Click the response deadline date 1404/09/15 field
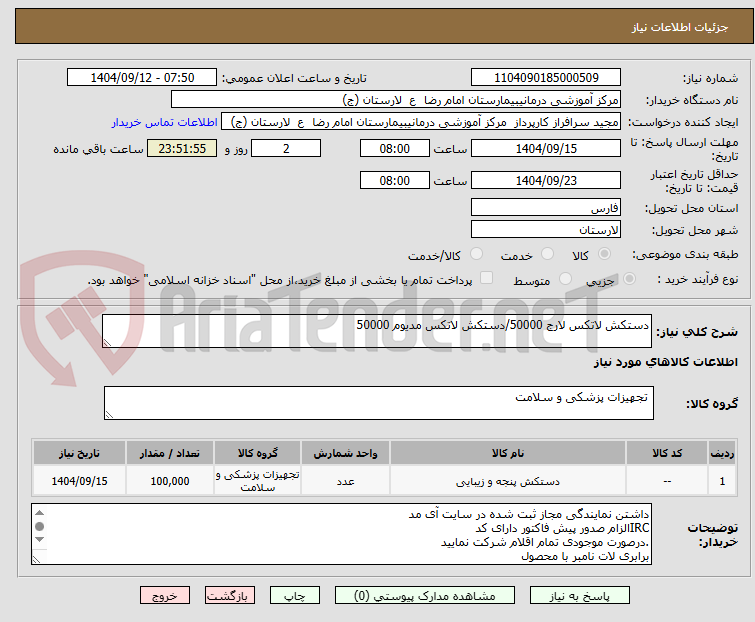 click(546, 148)
